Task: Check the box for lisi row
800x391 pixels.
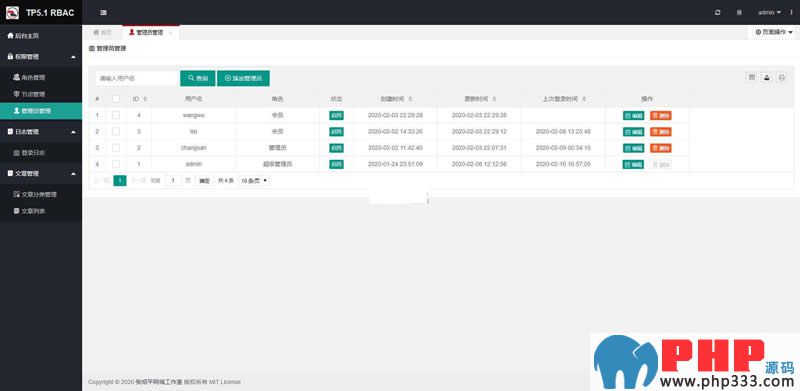Action: click(x=116, y=132)
